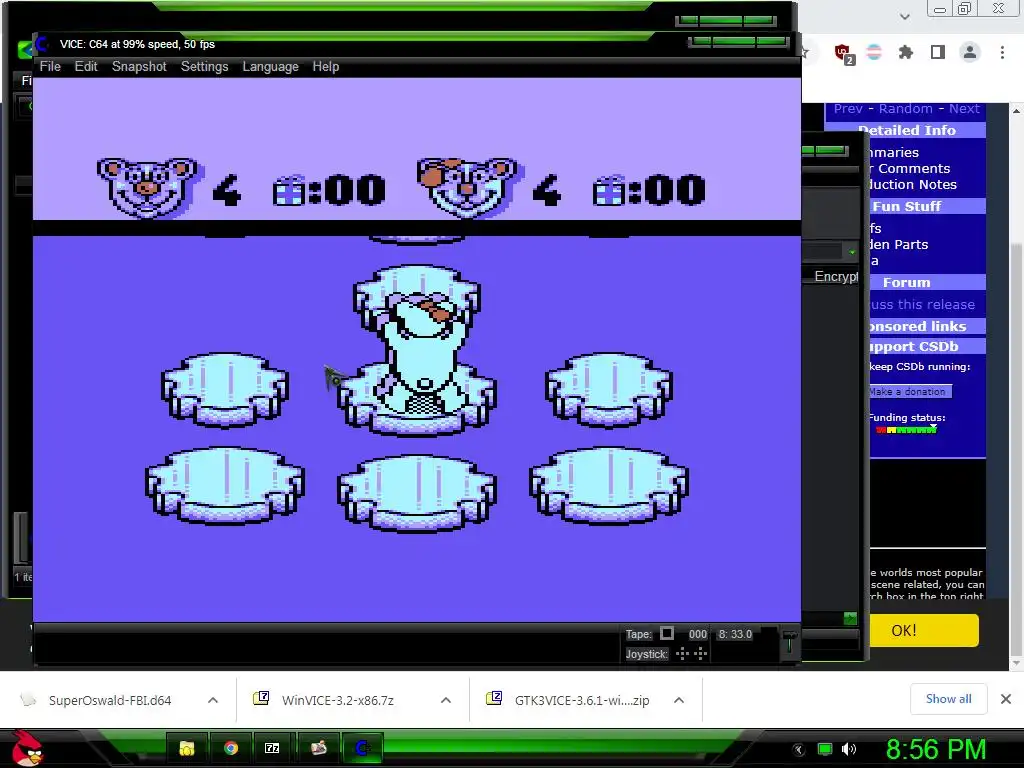Click the CSDb funding status bar
This screenshot has width=1024, height=768.
pyautogui.click(x=906, y=430)
